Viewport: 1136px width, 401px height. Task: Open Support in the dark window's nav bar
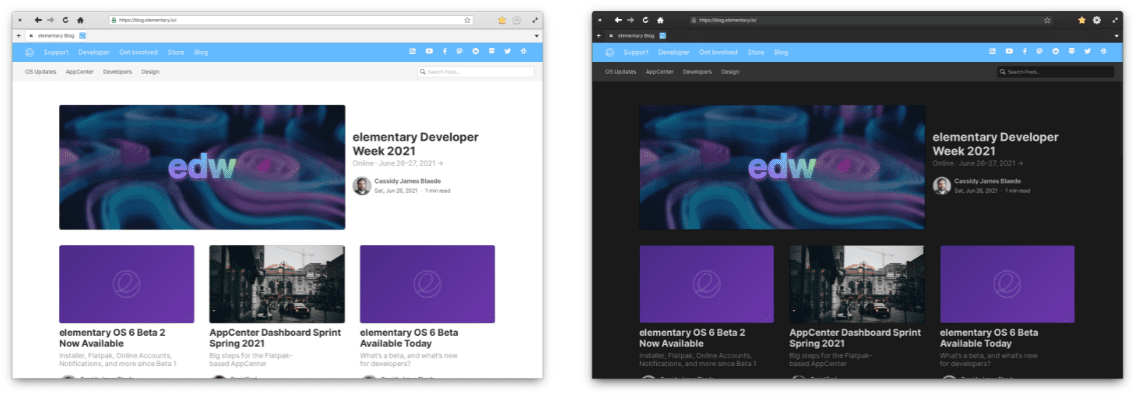636,52
